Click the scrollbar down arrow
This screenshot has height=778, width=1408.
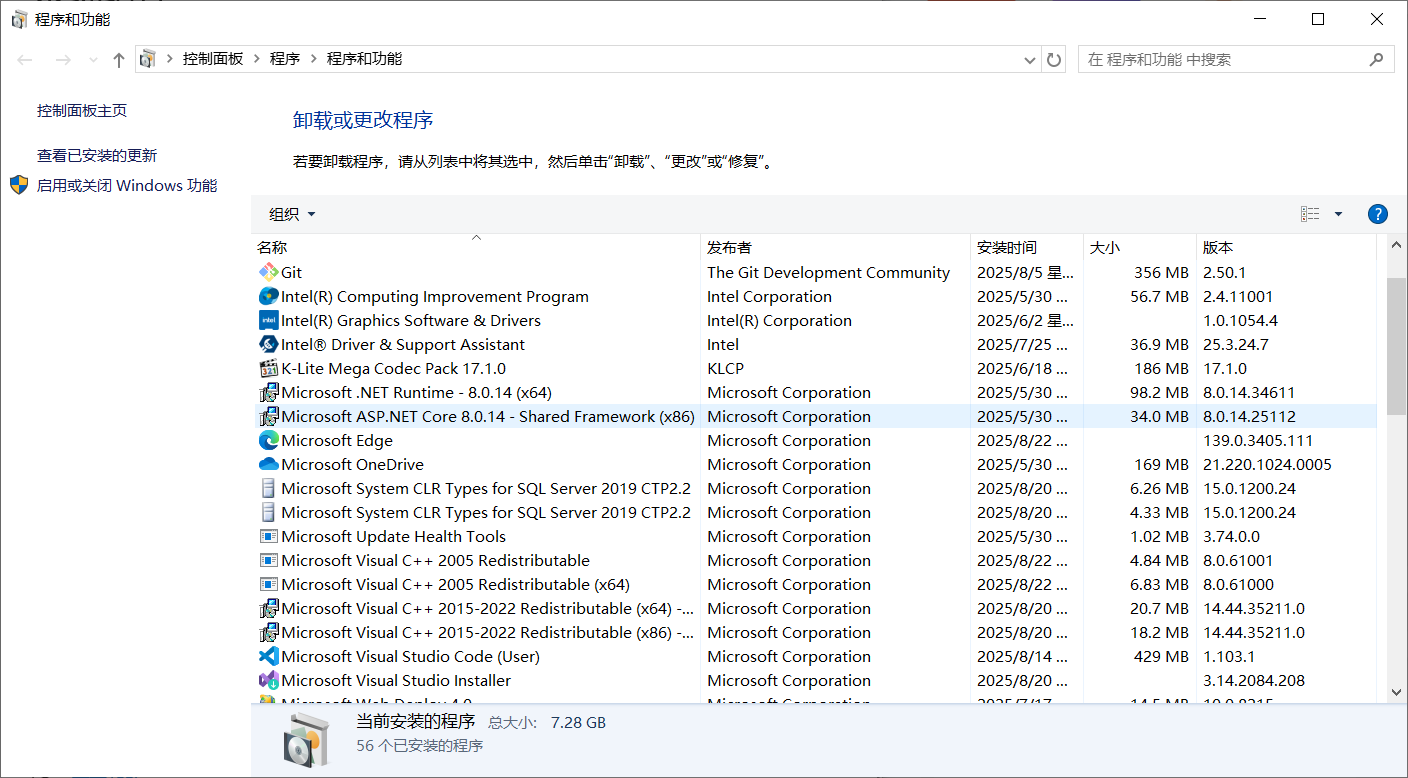1397,691
